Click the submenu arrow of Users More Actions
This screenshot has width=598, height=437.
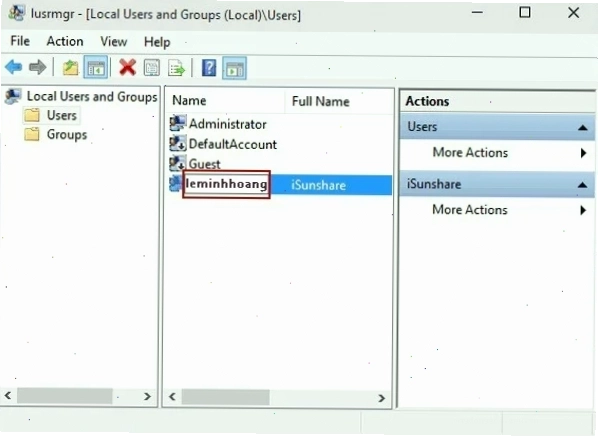[x=583, y=153]
